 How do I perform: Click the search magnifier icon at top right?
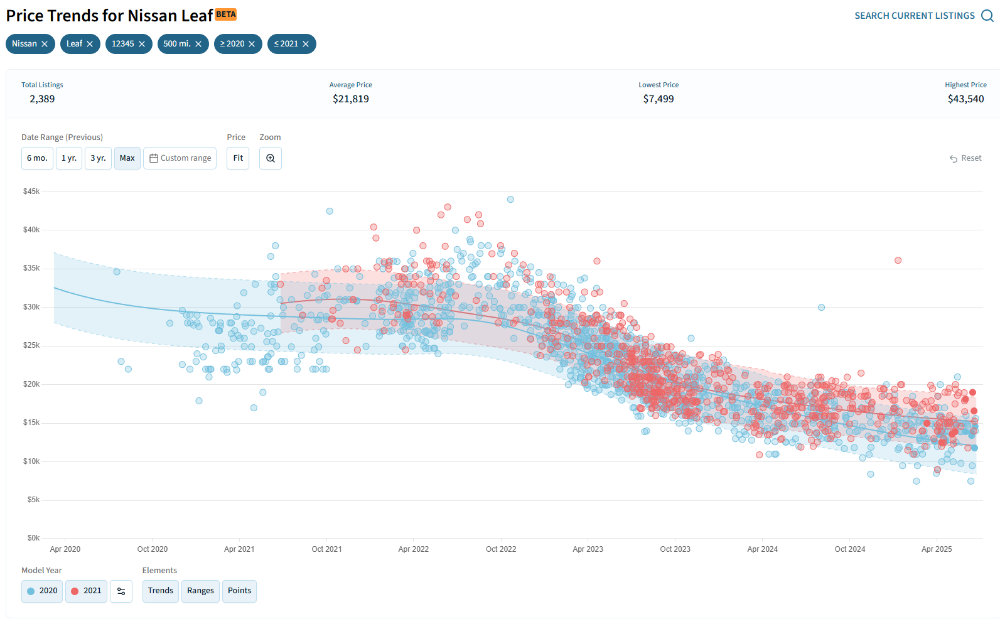pyautogui.click(x=987, y=16)
